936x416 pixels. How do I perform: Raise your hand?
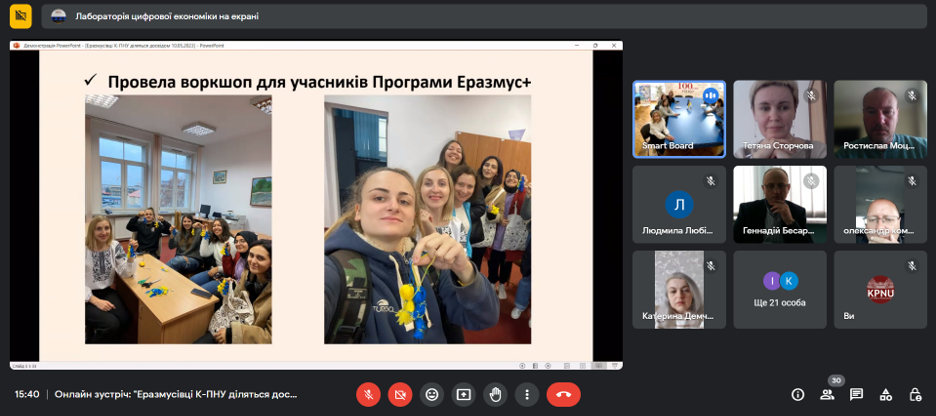[x=495, y=394]
